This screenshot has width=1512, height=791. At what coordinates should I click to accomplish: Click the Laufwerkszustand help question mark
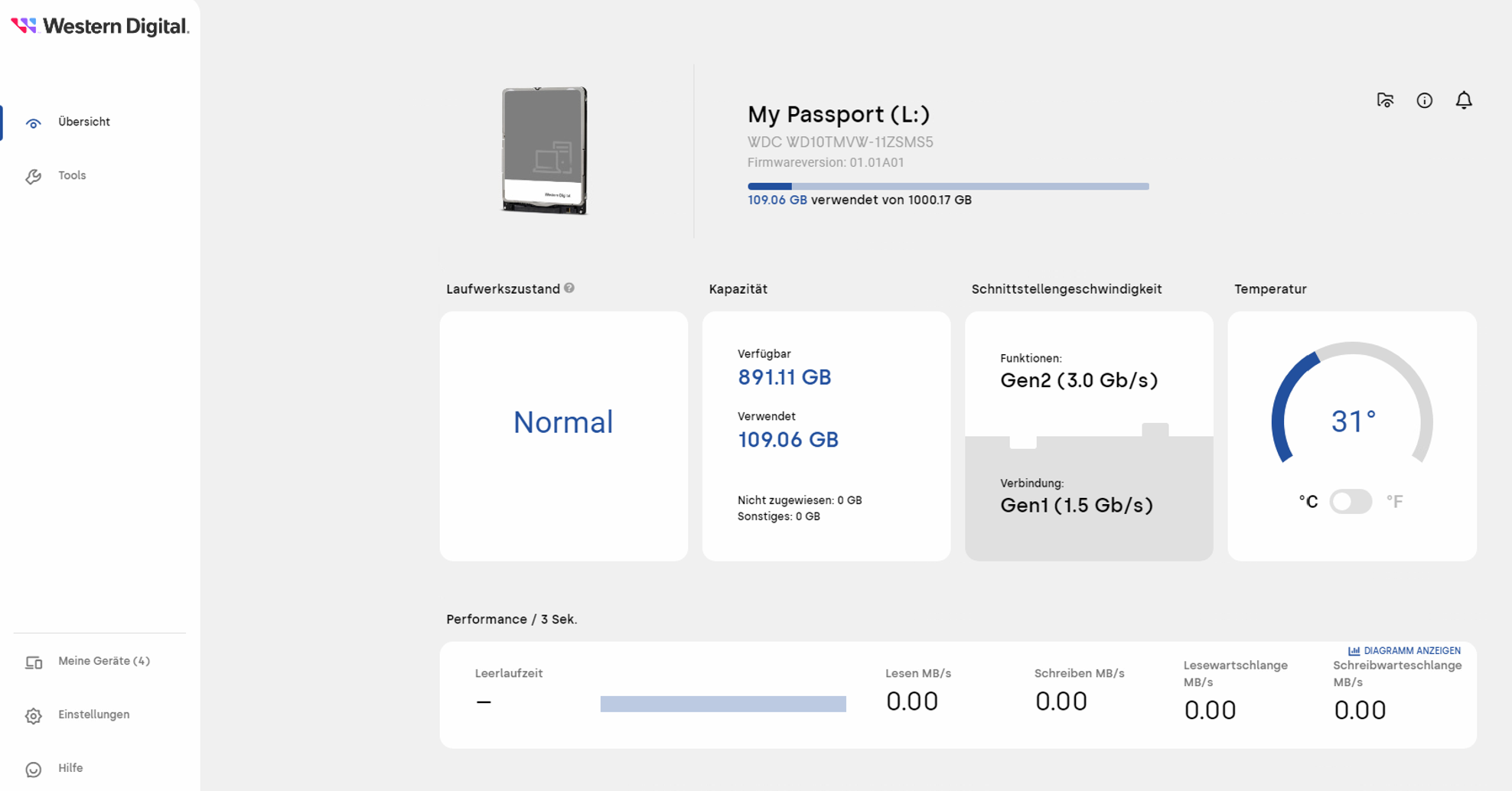(569, 288)
